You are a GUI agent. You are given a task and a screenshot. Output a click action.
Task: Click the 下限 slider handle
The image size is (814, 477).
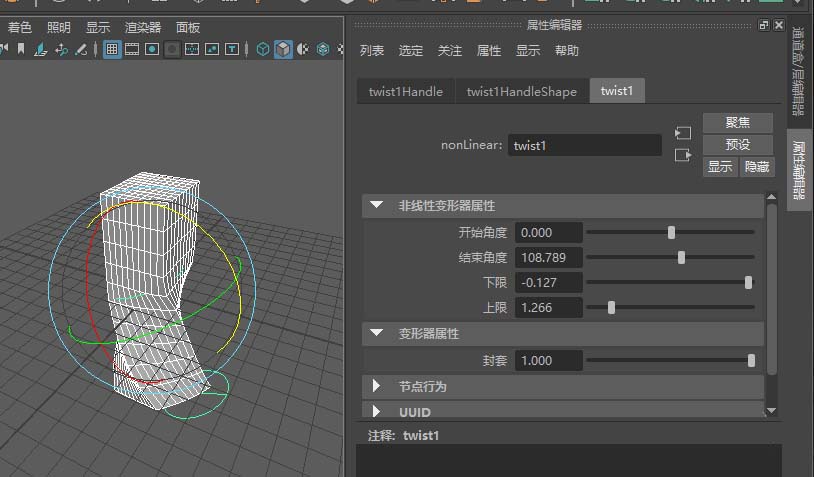click(x=748, y=282)
